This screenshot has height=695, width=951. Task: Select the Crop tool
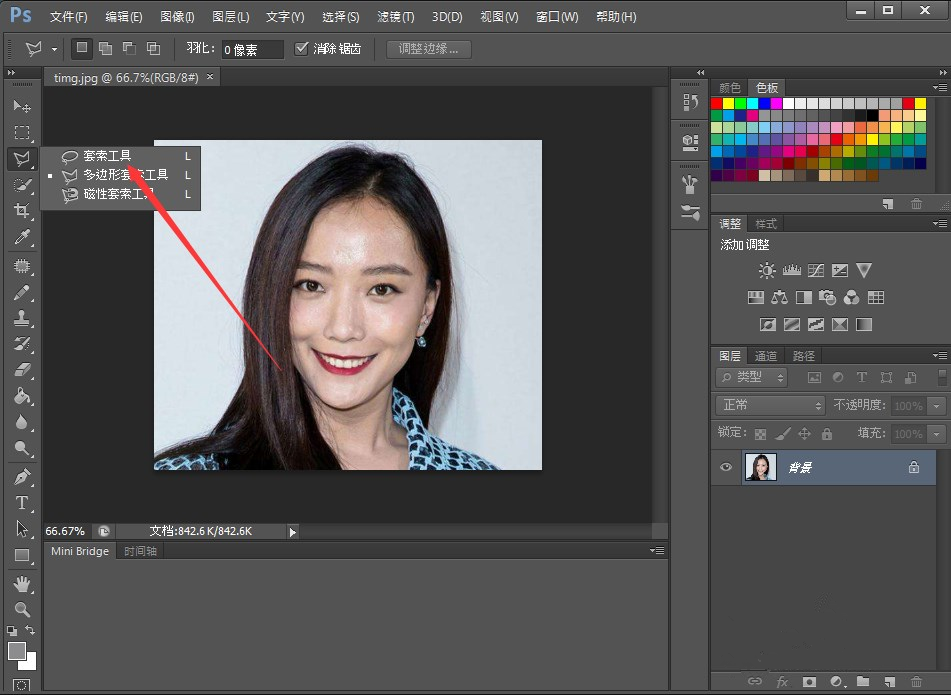pyautogui.click(x=21, y=211)
